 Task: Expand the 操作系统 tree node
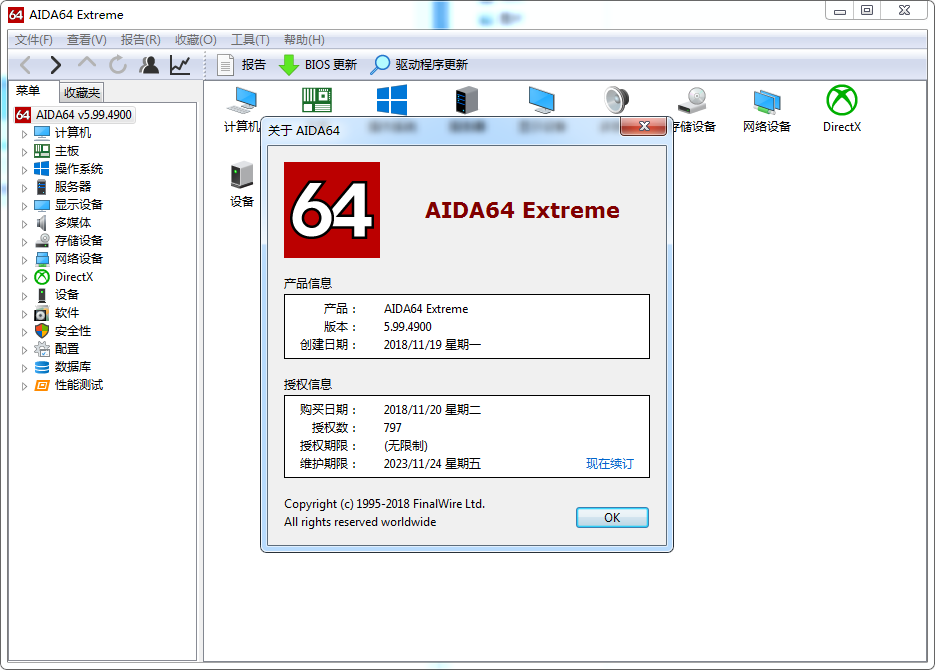pos(24,170)
